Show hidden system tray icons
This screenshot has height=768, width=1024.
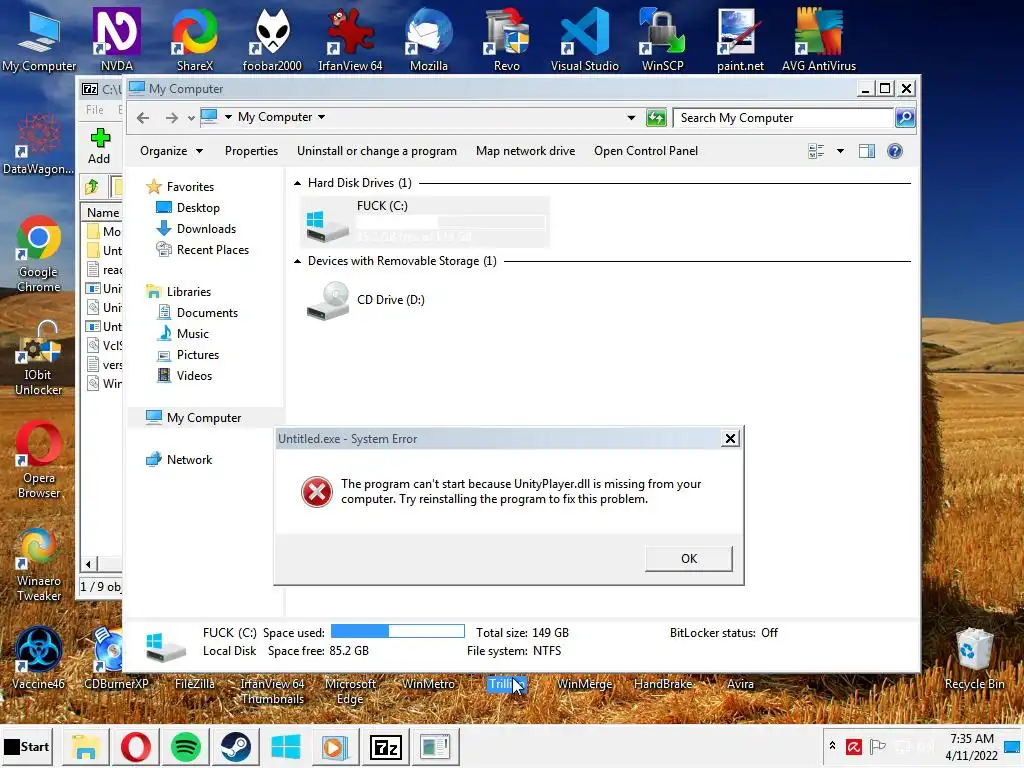tap(832, 745)
